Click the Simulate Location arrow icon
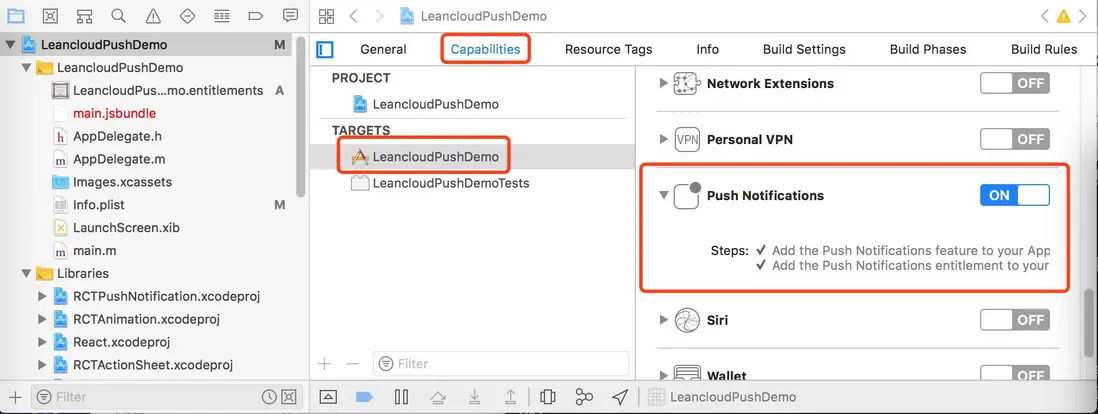 pyautogui.click(x=620, y=397)
